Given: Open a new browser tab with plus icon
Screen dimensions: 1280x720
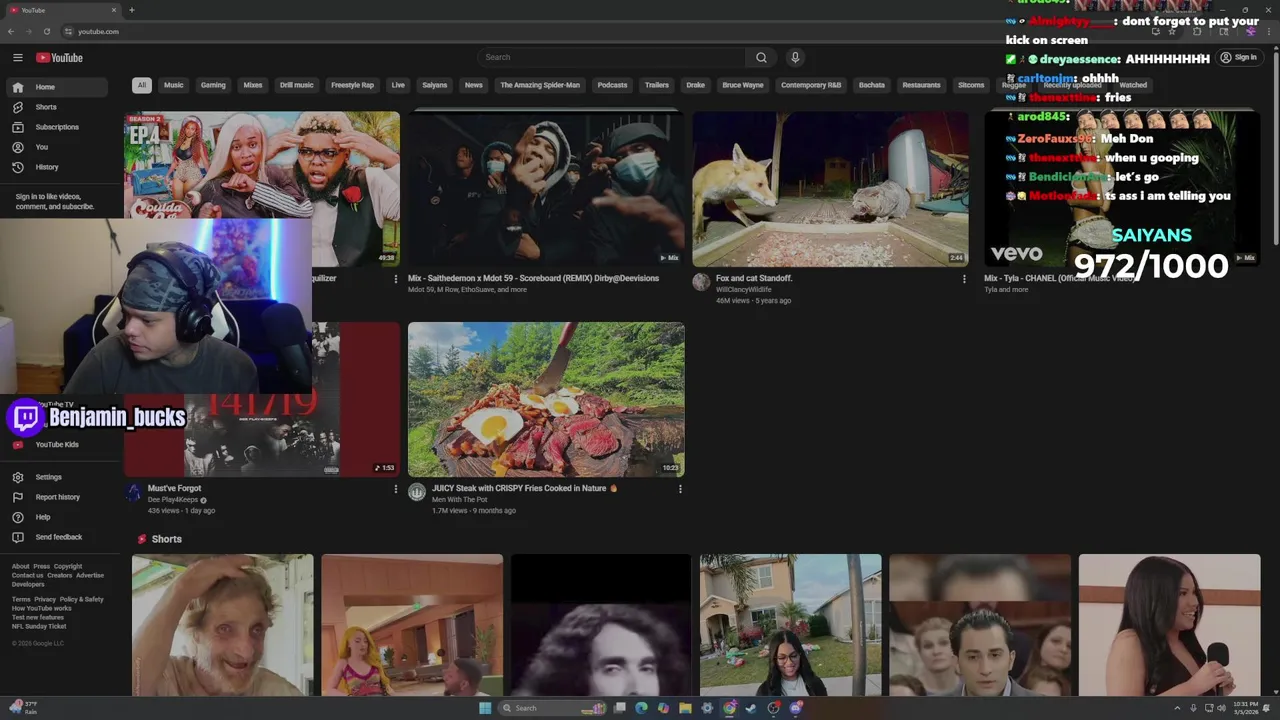Looking at the screenshot, I should coord(131,10).
